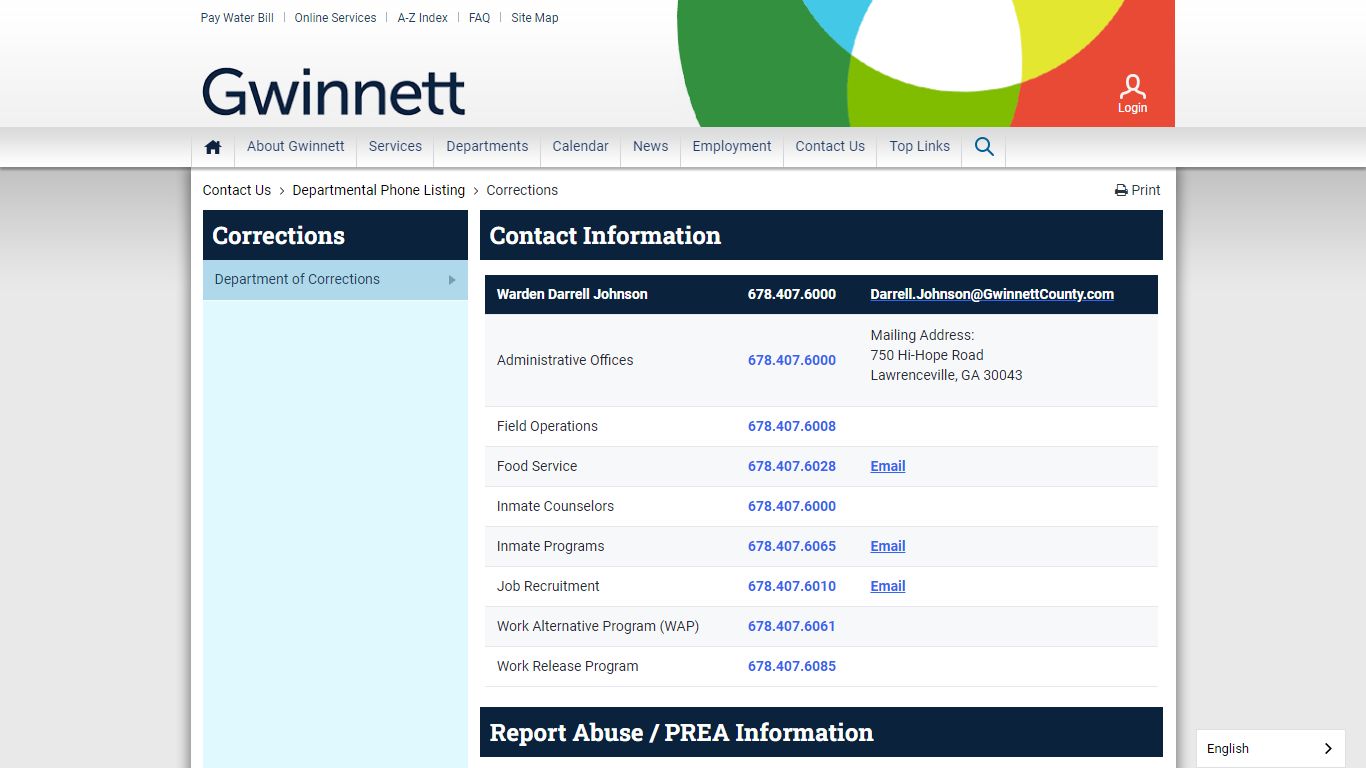The image size is (1366, 768).
Task: Select the Corrections breadcrumb text
Action: (x=522, y=190)
